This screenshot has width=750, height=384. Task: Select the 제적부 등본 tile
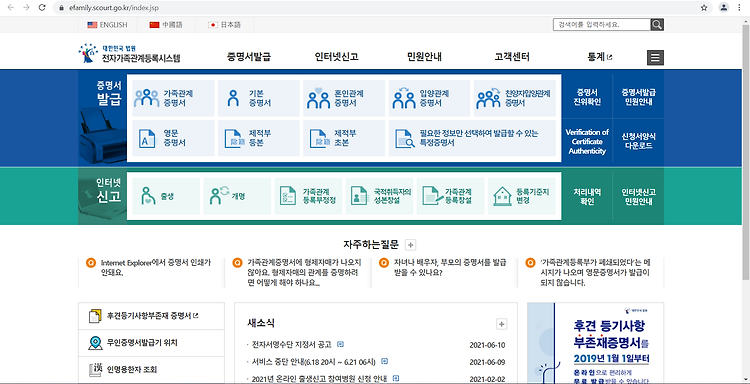[259, 138]
